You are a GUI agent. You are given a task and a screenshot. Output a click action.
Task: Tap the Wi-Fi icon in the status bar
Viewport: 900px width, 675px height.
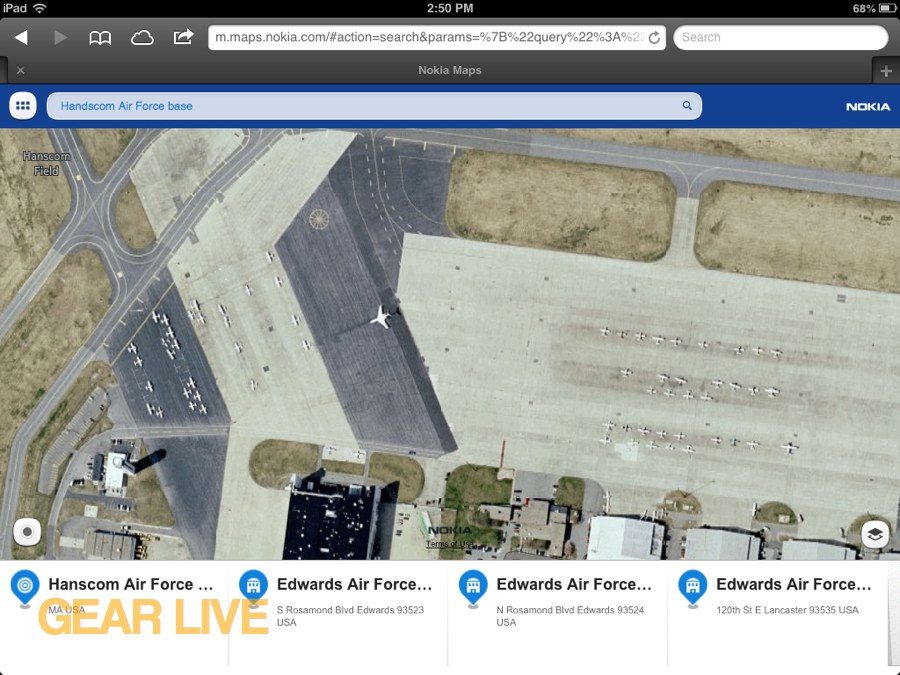pos(40,8)
